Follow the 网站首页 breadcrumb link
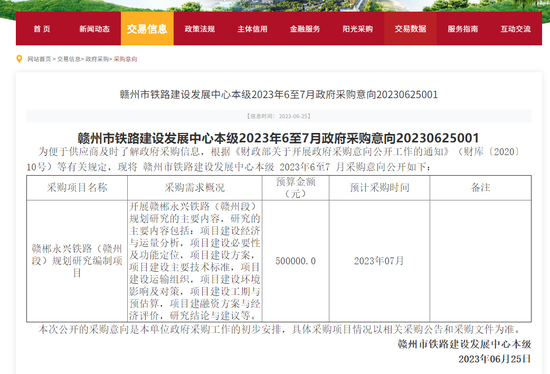The image size is (550, 374). 39,59
